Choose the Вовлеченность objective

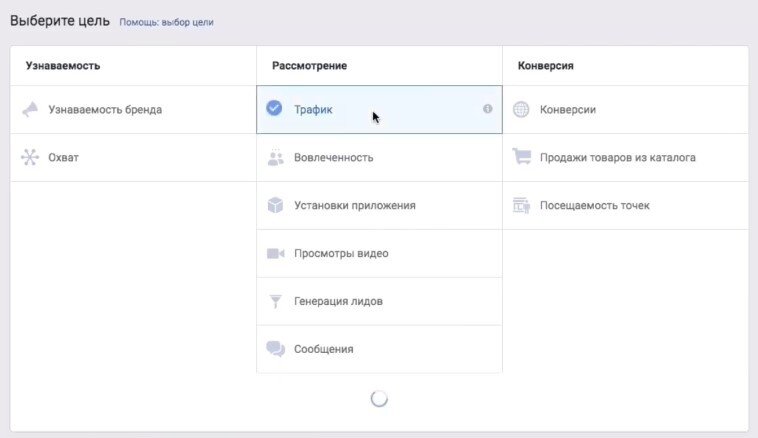379,158
